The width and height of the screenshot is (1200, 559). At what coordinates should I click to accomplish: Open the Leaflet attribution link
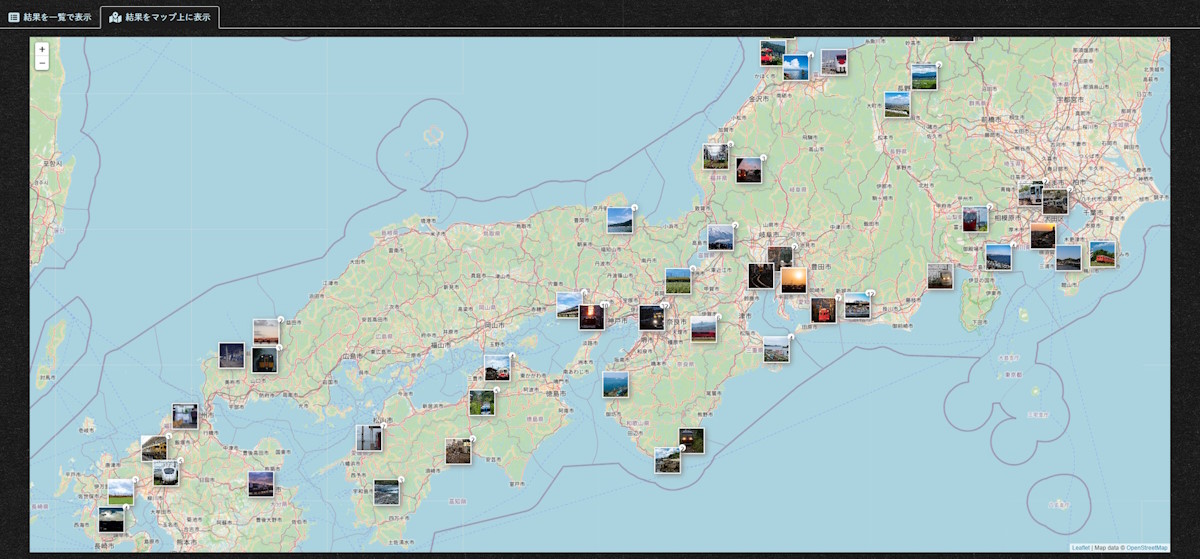(1080, 547)
